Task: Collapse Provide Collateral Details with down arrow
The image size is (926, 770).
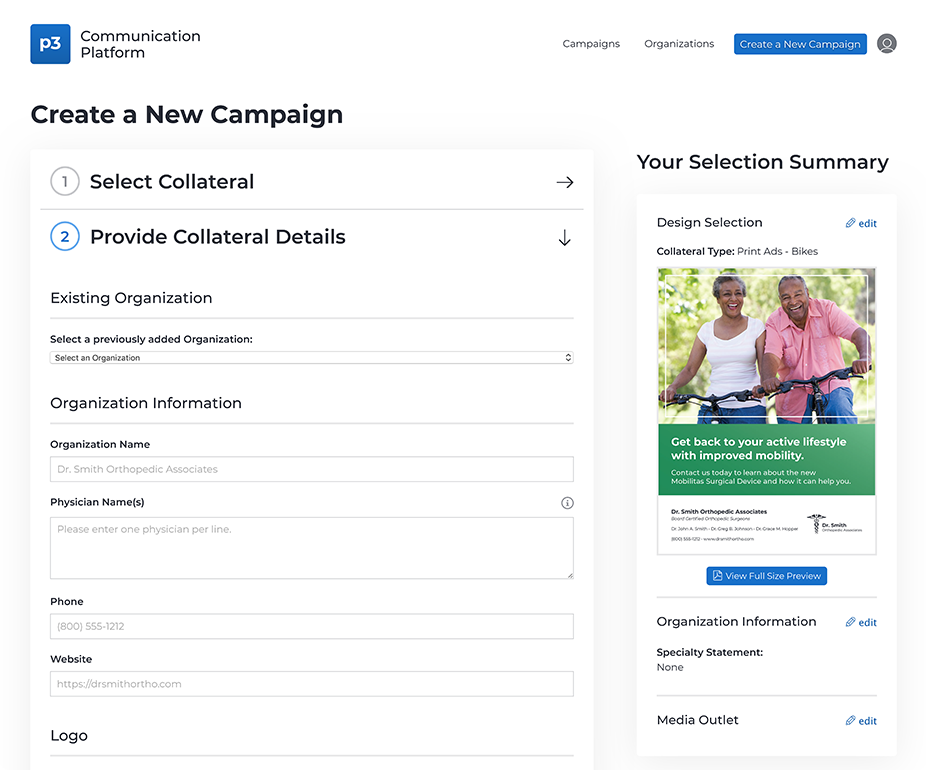Action: [x=565, y=238]
